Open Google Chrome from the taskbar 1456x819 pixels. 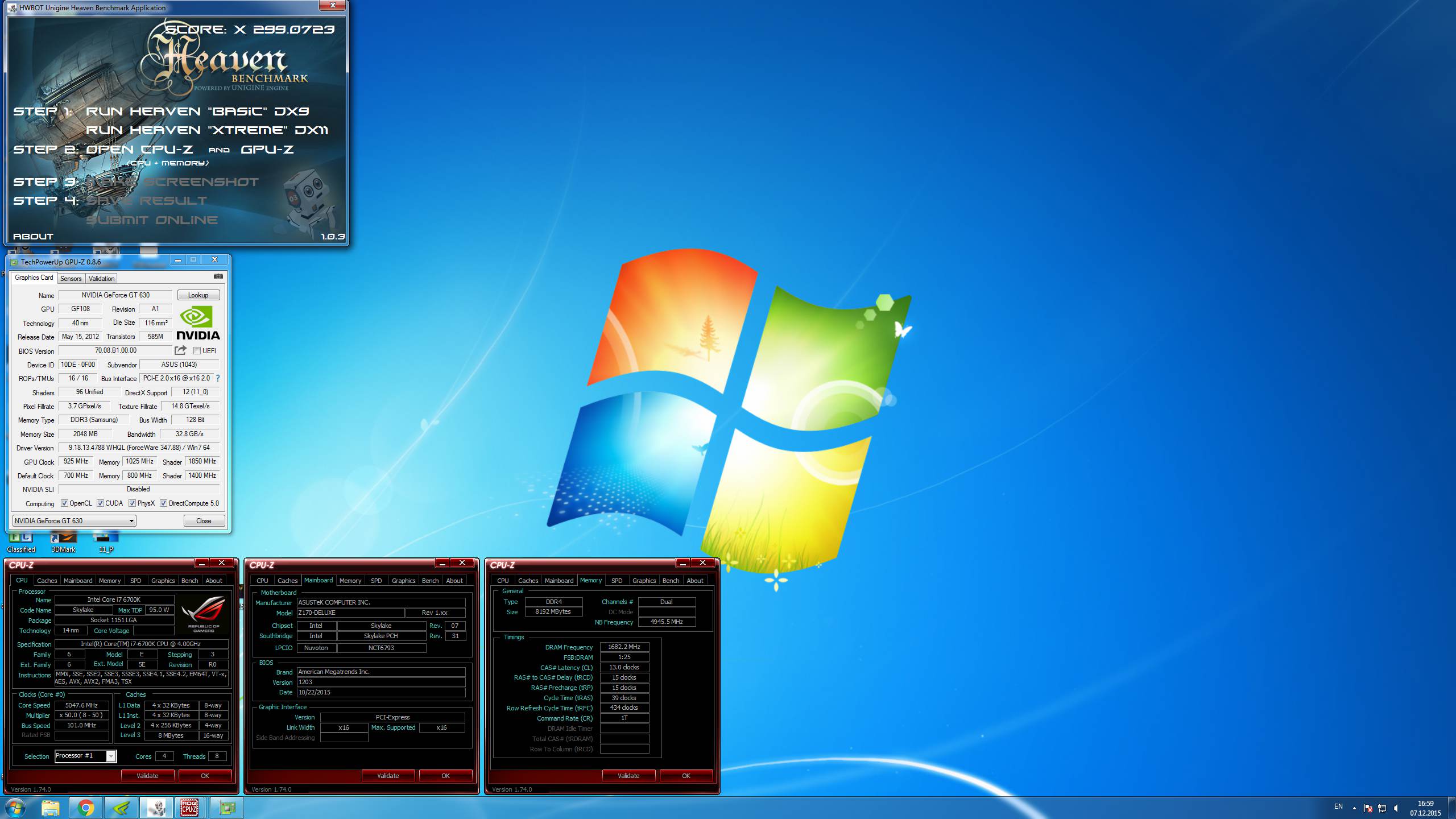tap(86, 808)
